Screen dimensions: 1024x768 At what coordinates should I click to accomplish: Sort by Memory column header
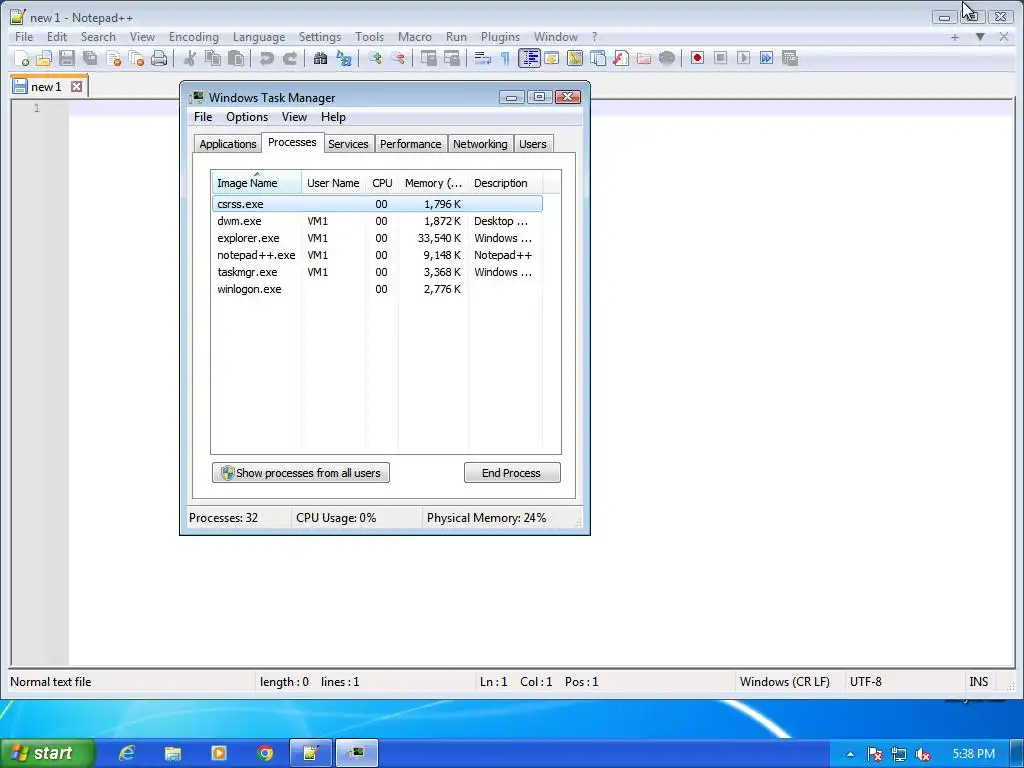click(x=433, y=183)
